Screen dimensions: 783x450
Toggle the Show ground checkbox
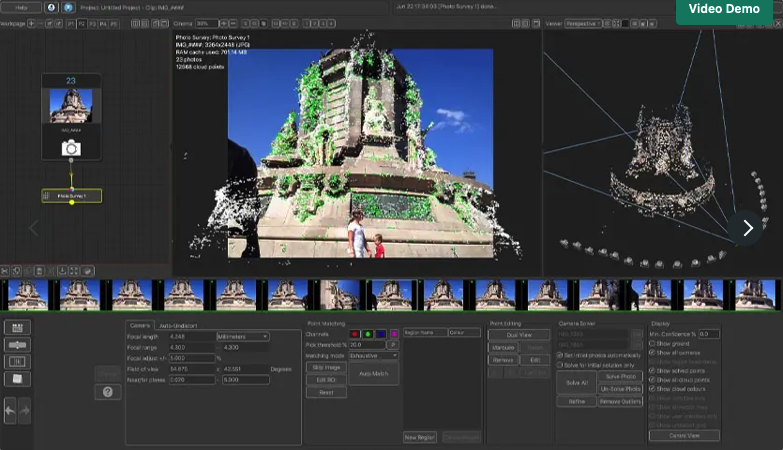point(653,343)
